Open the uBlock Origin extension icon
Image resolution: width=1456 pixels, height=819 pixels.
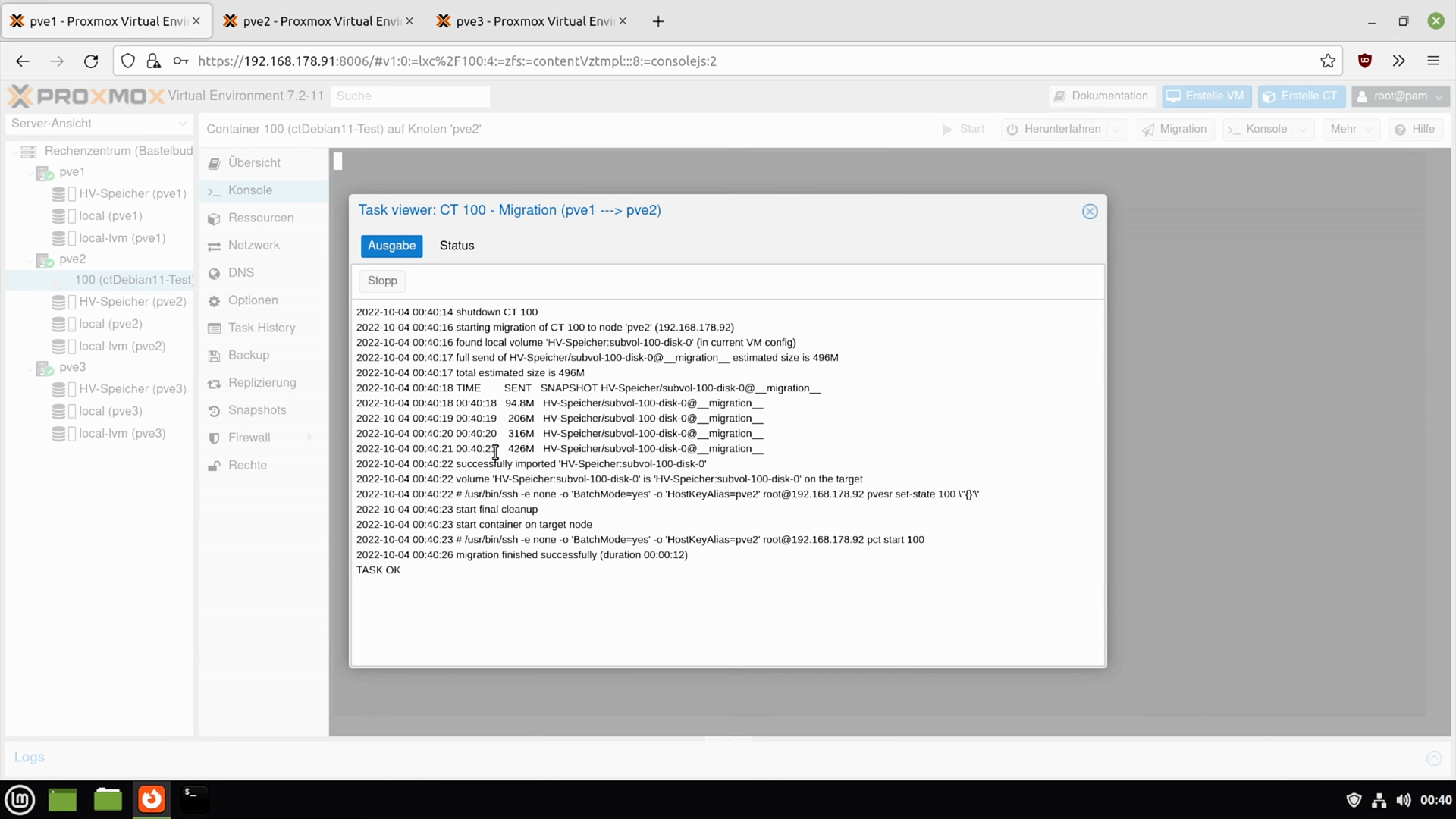[x=1365, y=61]
